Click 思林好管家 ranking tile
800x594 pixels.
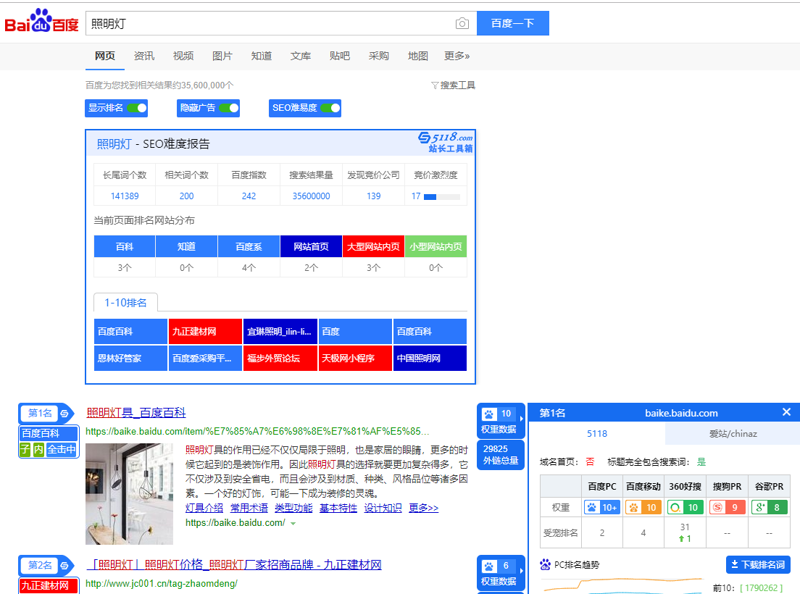click(131, 358)
